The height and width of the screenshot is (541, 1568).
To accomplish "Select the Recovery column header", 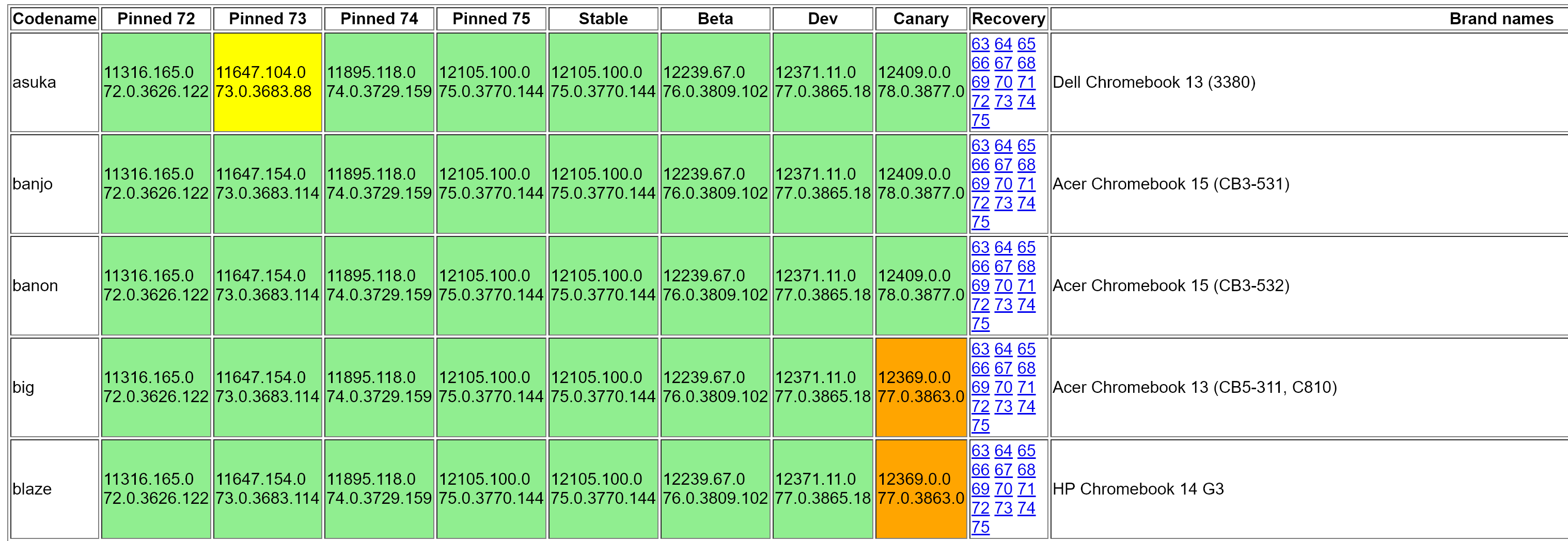I will pos(1009,19).
